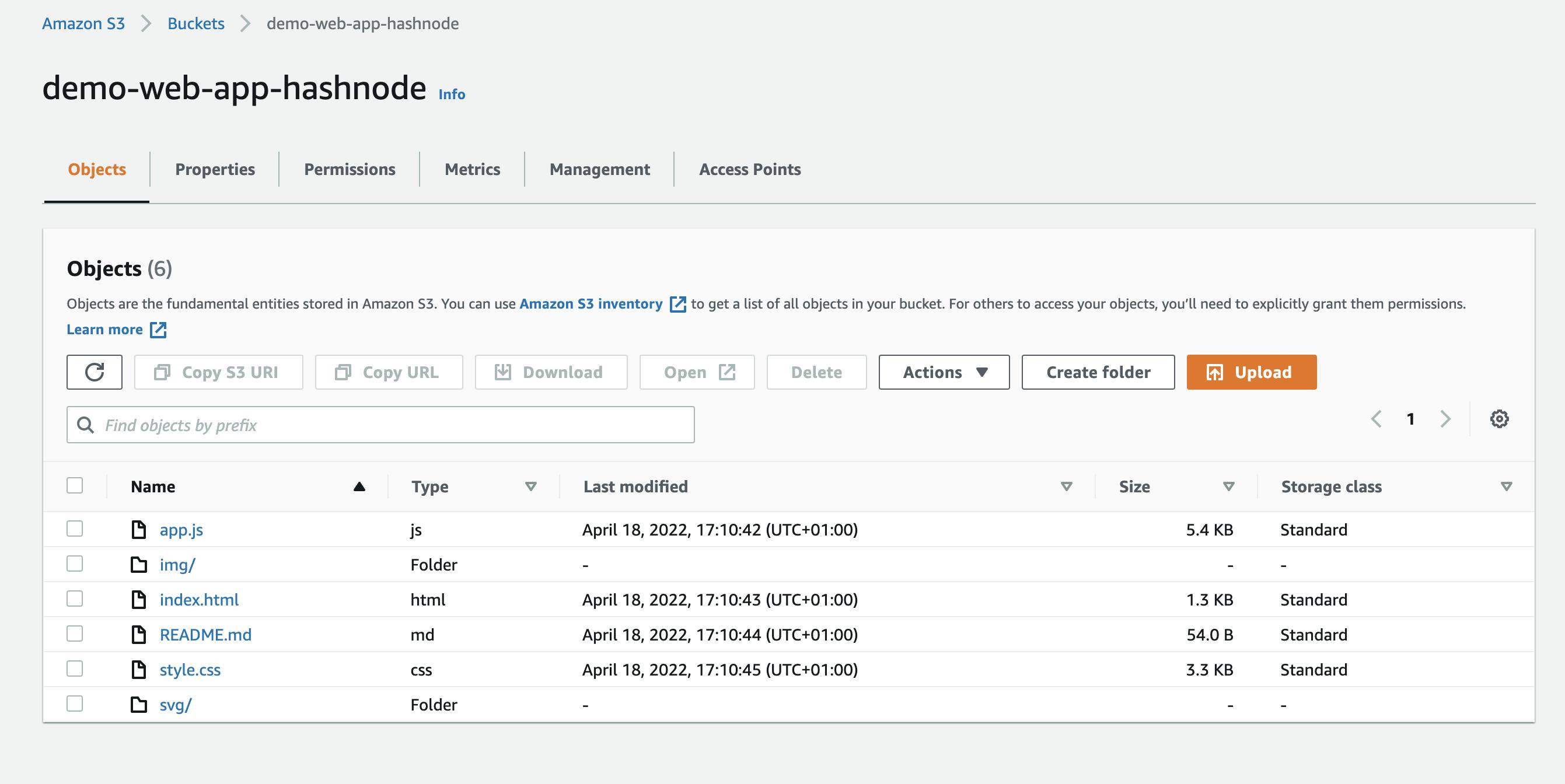Check the style.css row checkbox

[75, 669]
